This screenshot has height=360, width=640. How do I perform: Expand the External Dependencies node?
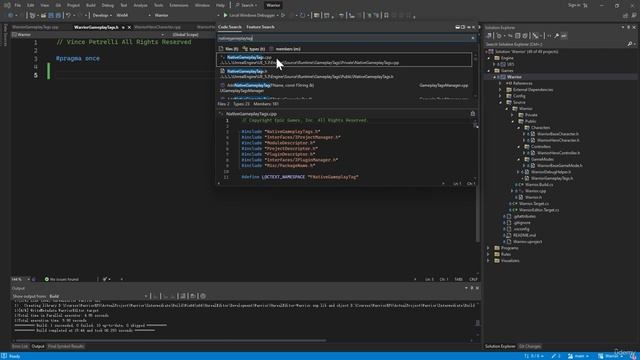(500, 89)
